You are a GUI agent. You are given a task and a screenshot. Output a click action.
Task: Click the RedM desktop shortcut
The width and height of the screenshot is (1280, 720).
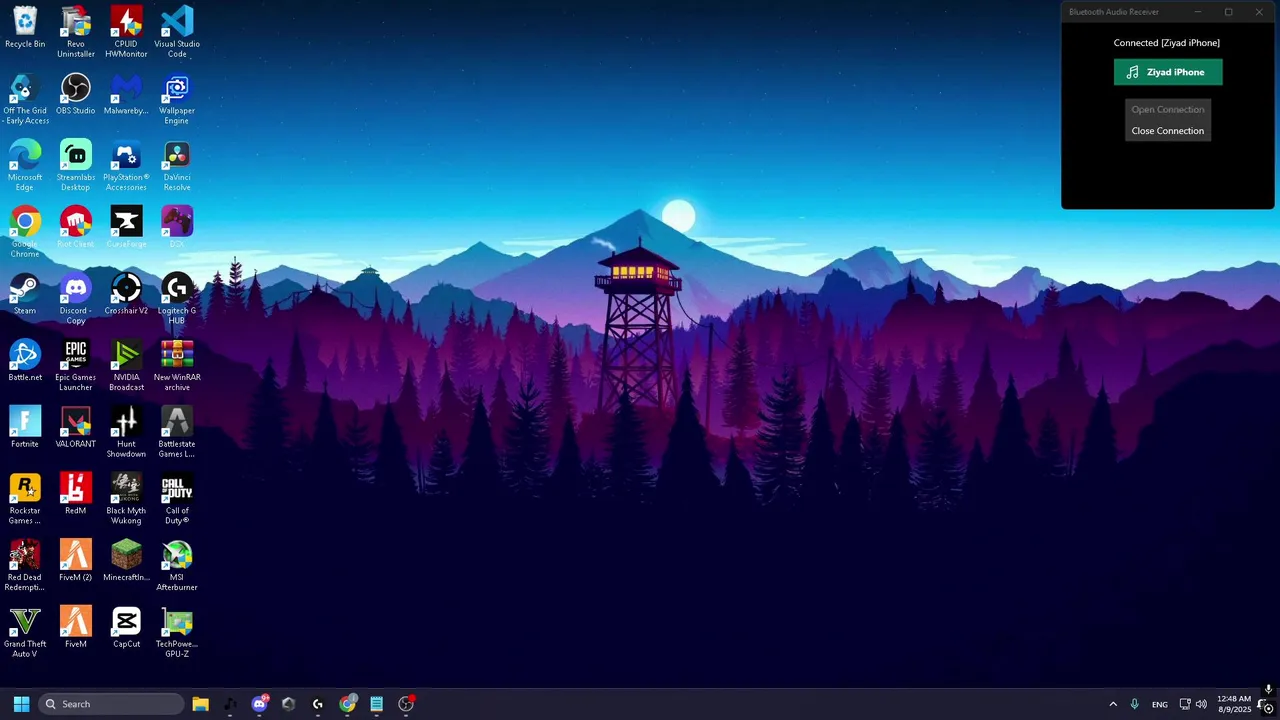pos(76,494)
